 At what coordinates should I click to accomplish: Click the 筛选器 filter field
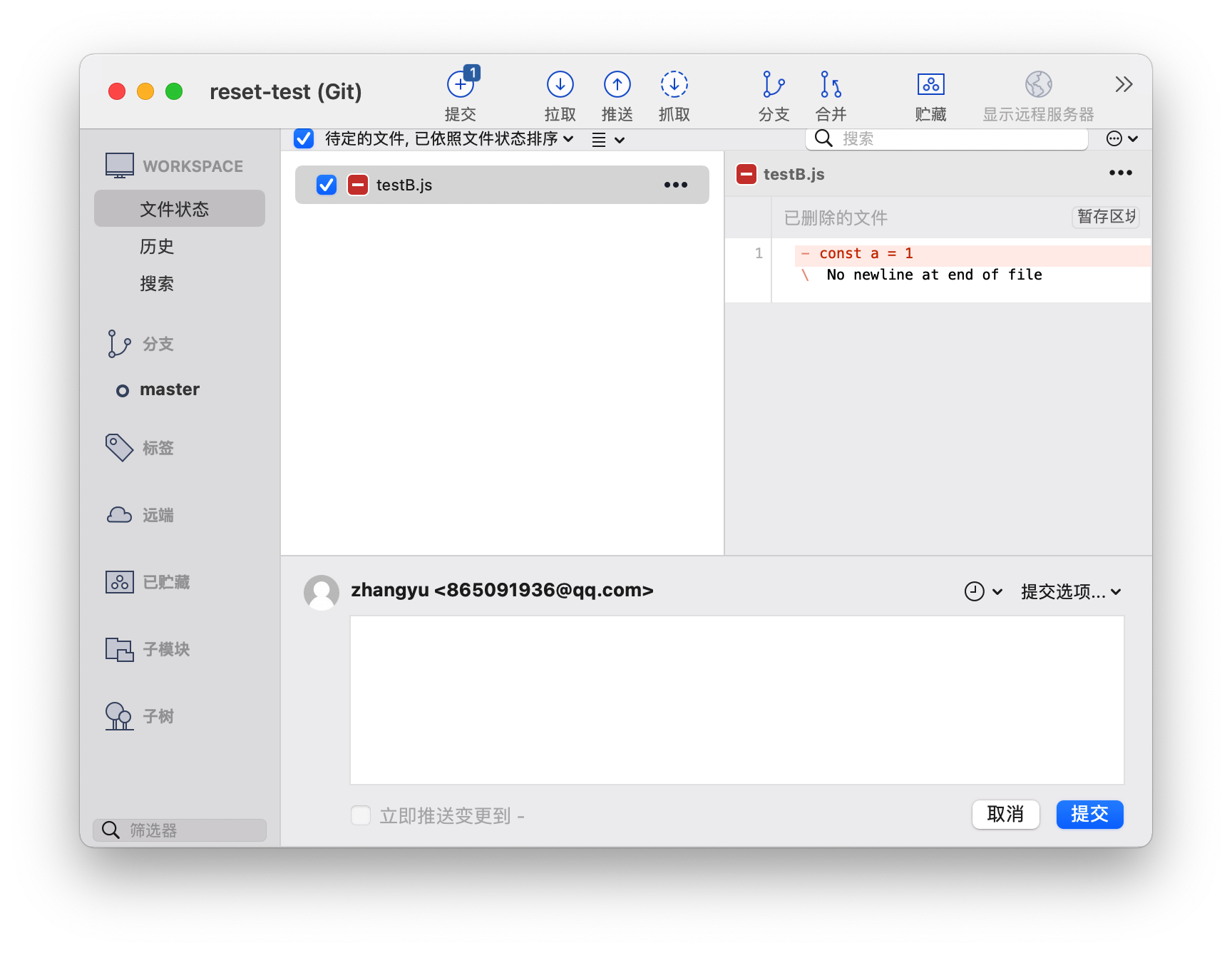click(180, 830)
